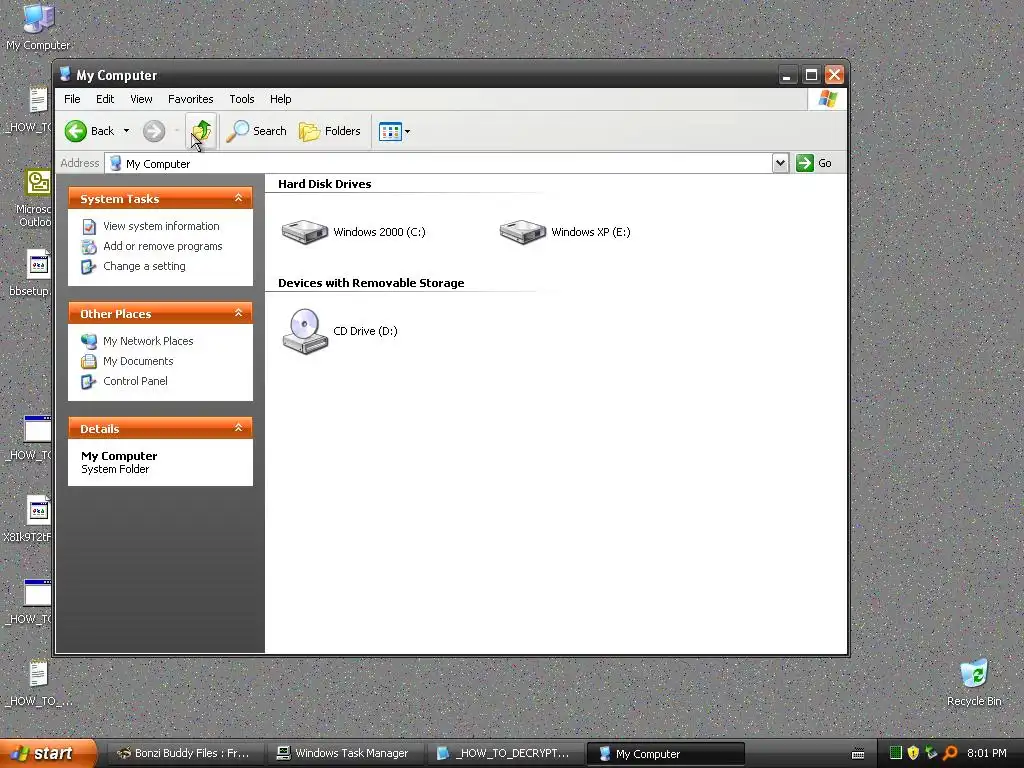Click Add or remove programs link

tap(163, 246)
